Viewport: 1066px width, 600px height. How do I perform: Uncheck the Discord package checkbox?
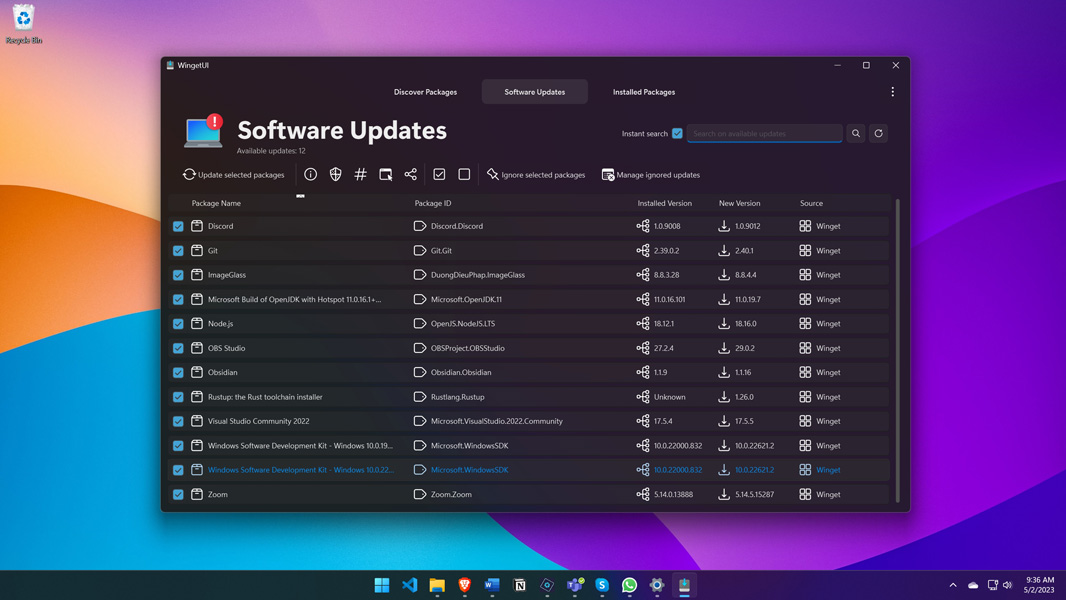coord(178,226)
